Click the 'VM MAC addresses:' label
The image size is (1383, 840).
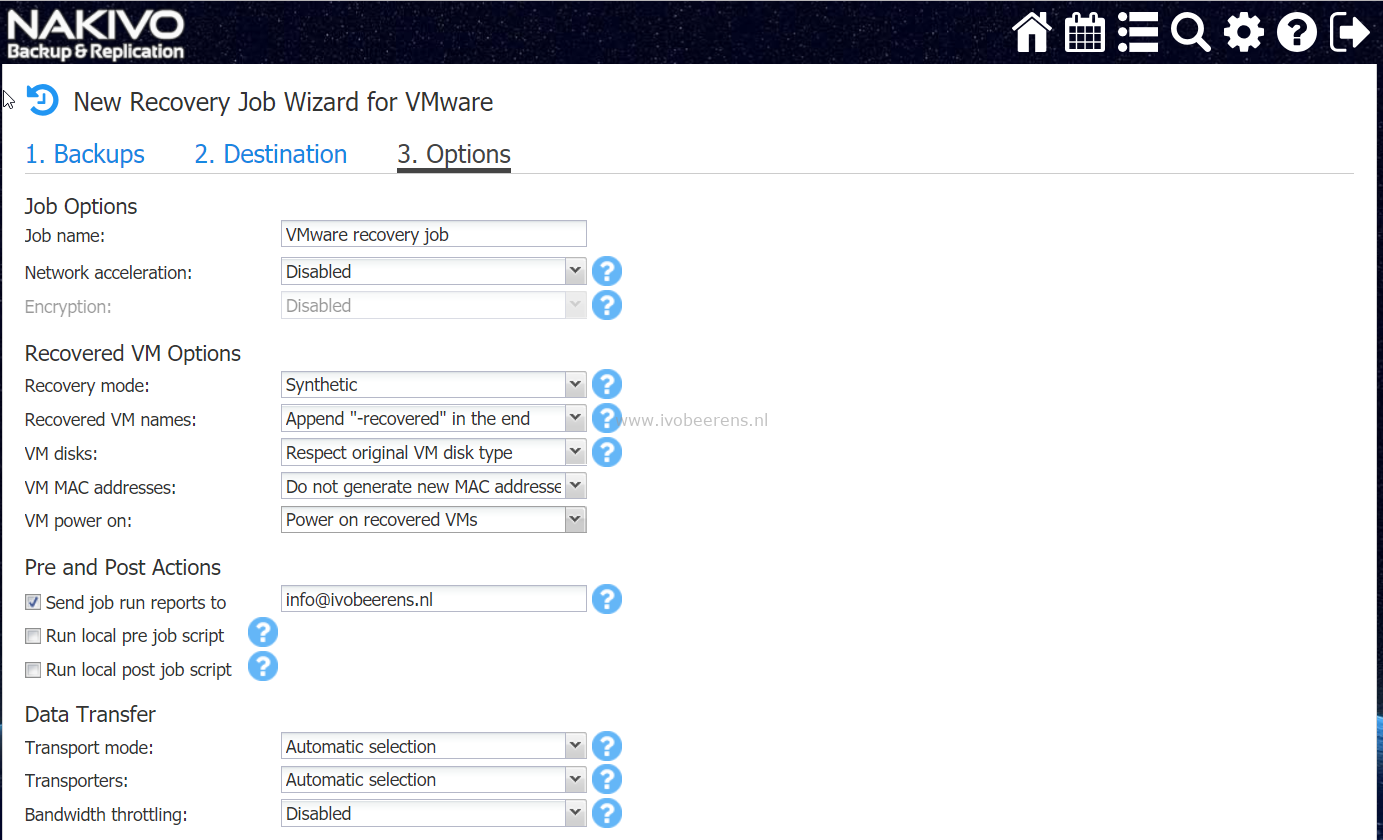100,488
